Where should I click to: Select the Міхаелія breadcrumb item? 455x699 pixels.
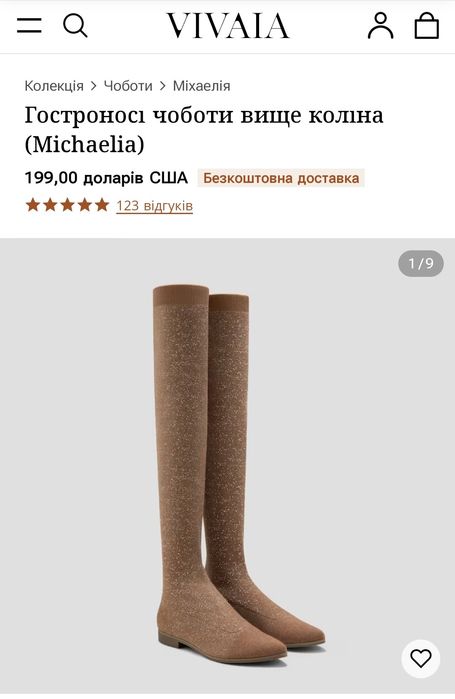(201, 86)
